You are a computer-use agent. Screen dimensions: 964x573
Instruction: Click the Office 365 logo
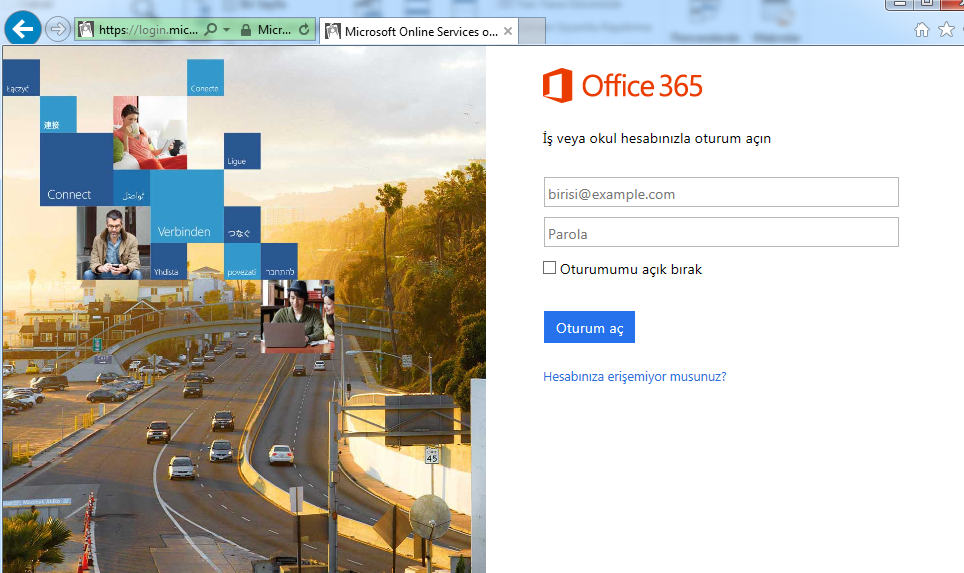coord(622,85)
